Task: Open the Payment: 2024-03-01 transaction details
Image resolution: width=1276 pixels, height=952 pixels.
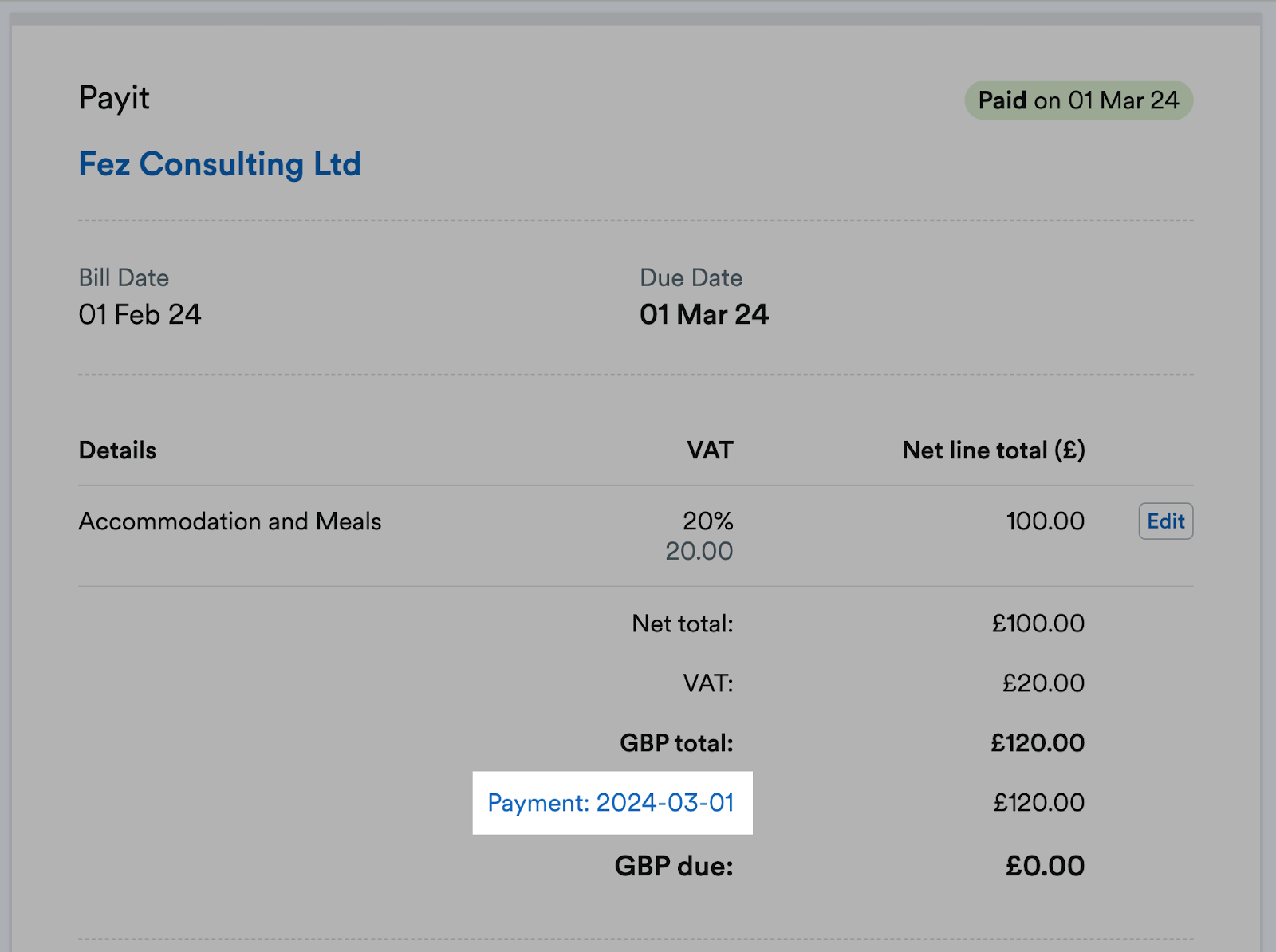Action: [612, 803]
